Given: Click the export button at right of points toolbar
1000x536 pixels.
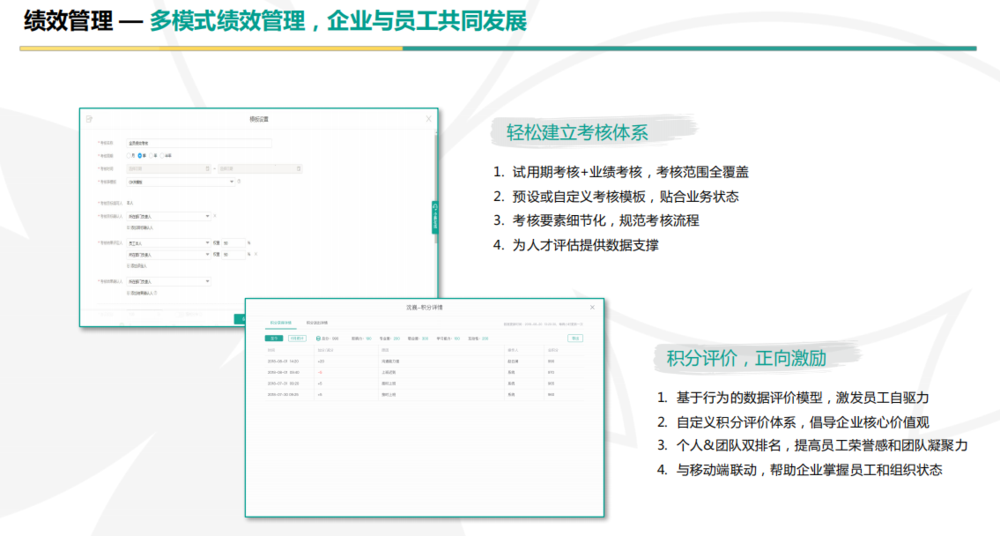Looking at the screenshot, I should click(575, 339).
